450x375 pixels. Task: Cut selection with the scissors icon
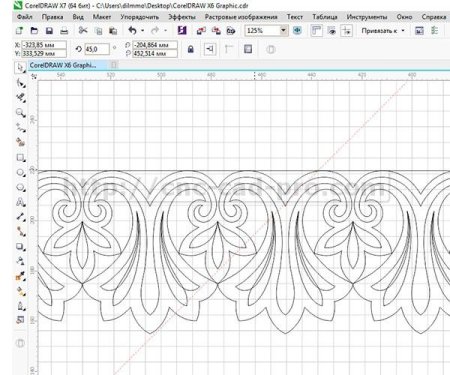(83, 31)
